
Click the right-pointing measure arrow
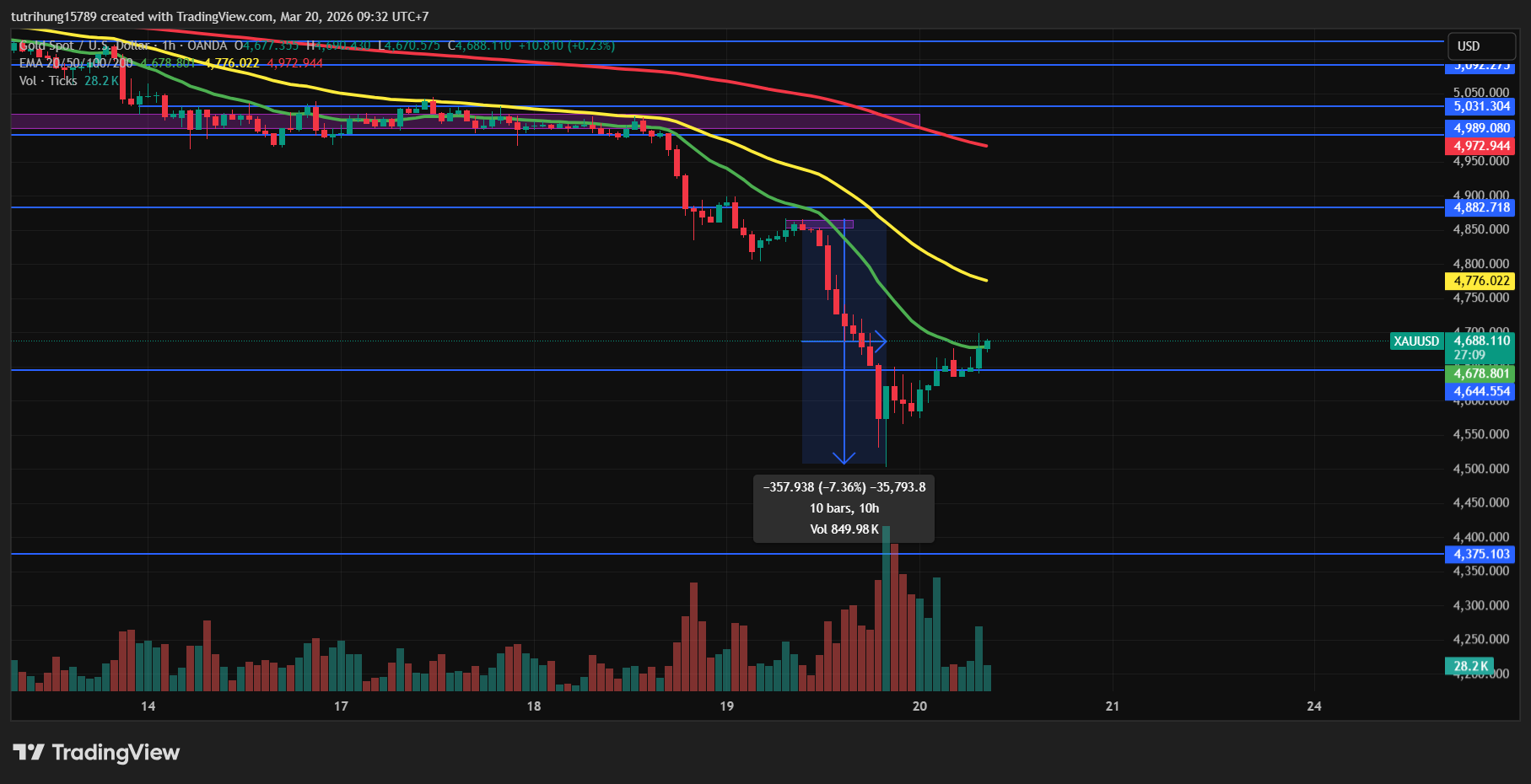coord(878,341)
